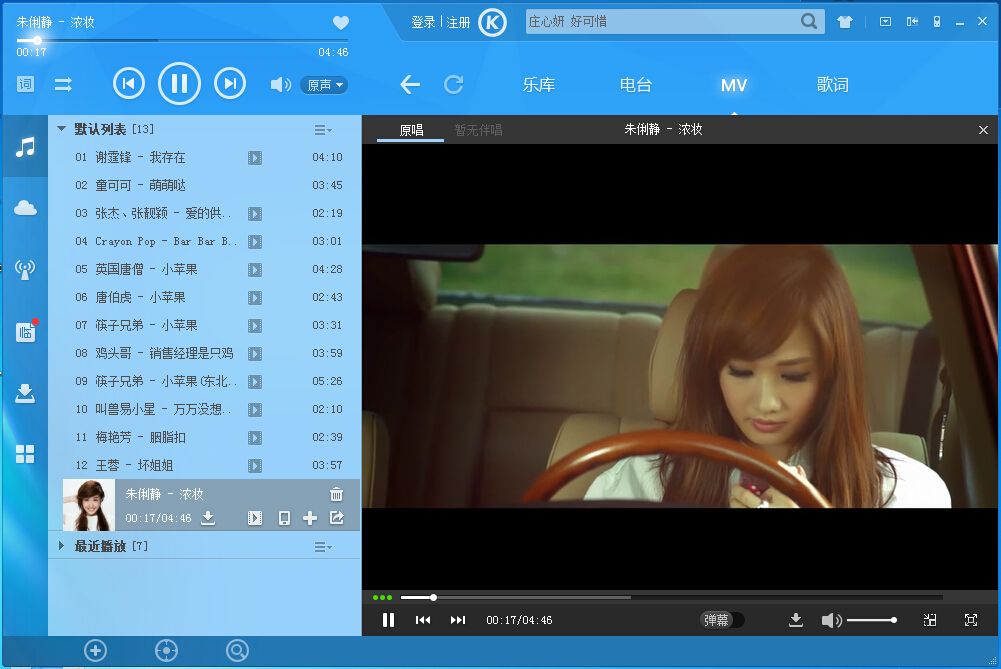
Task: Open the 默认列表 list menu dropdown
Action: point(323,130)
